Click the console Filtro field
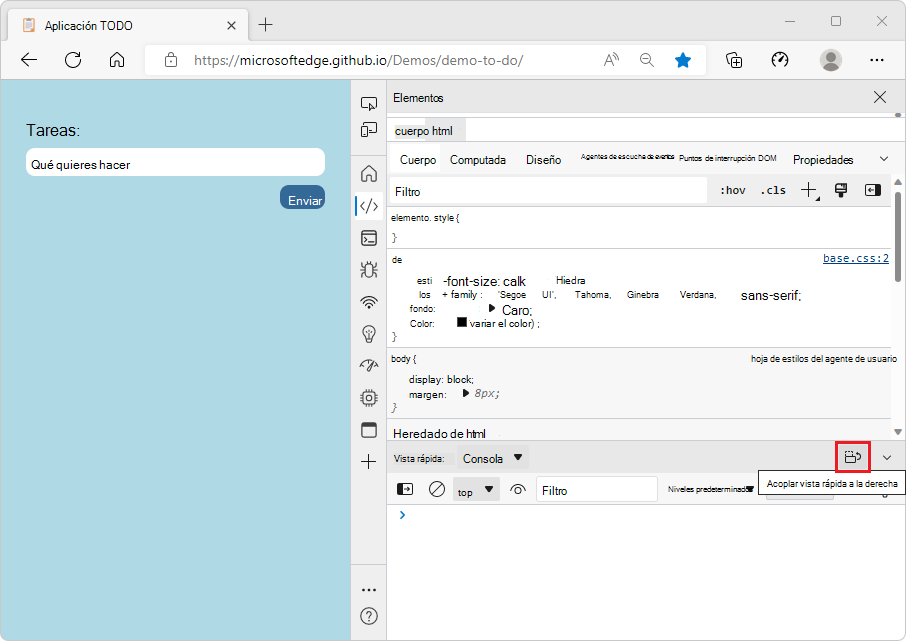The width and height of the screenshot is (906, 641). (597, 490)
